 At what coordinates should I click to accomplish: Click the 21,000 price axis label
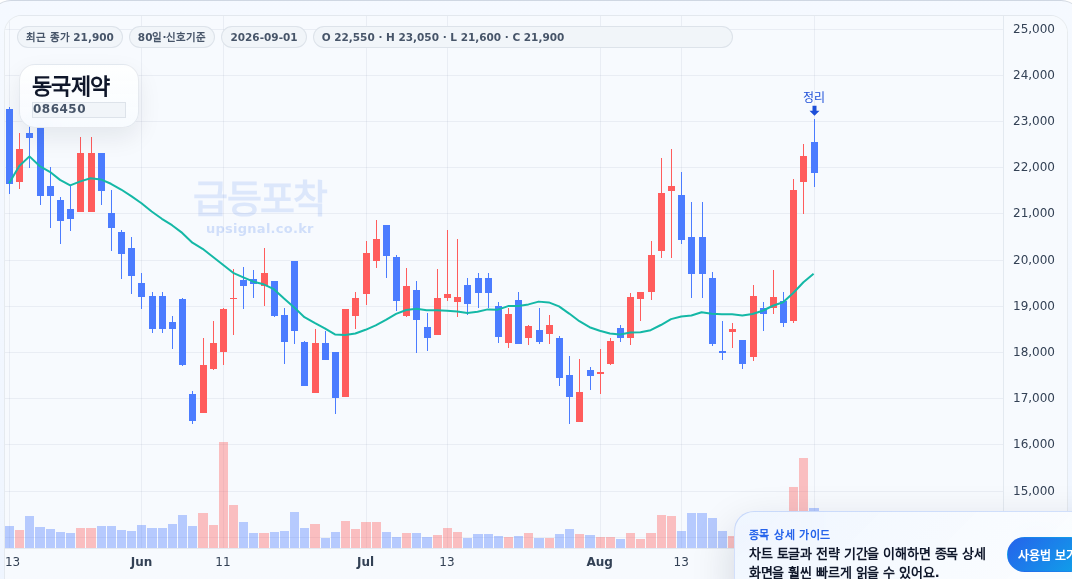(x=1034, y=213)
